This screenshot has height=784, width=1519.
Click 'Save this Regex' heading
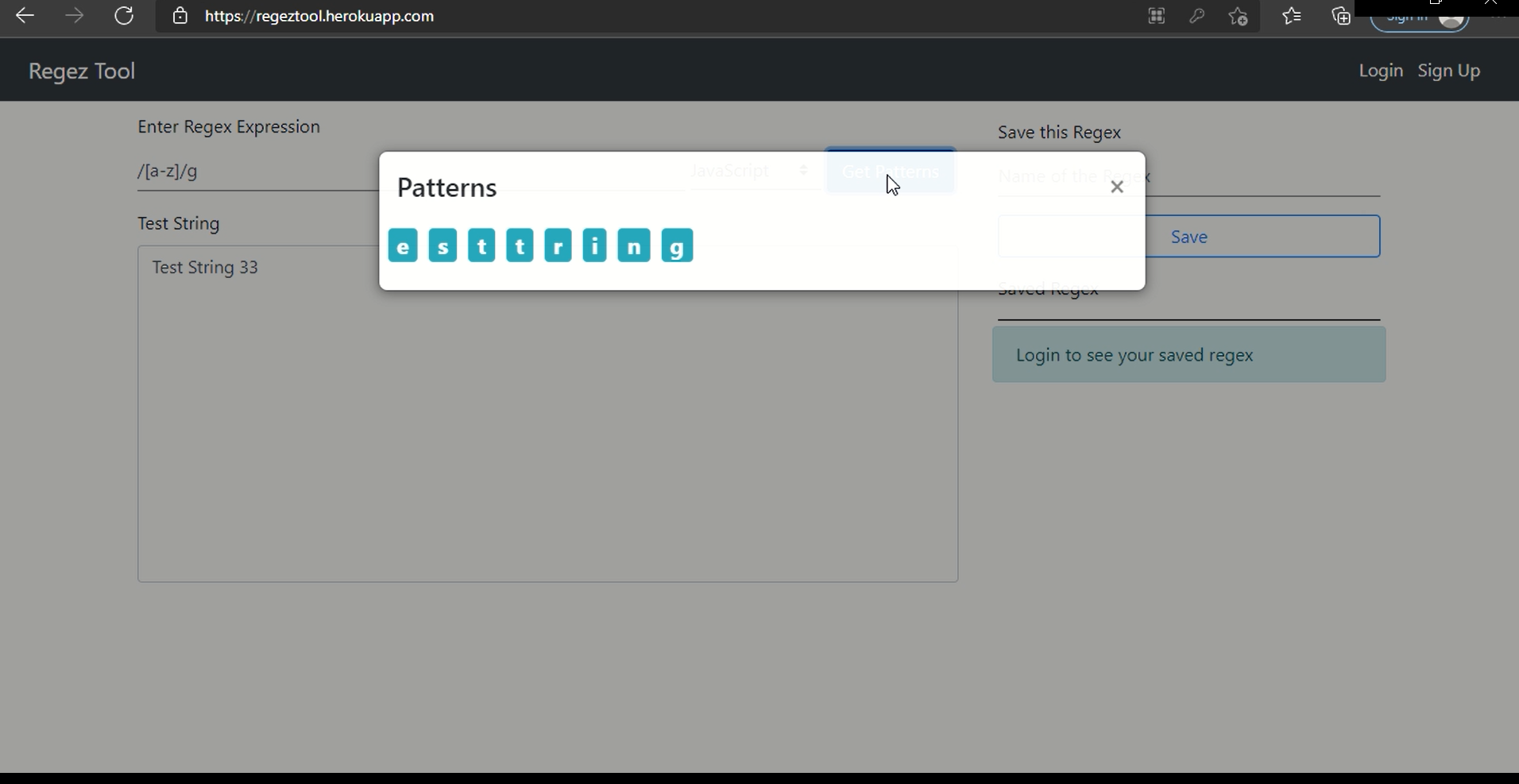[1059, 133]
